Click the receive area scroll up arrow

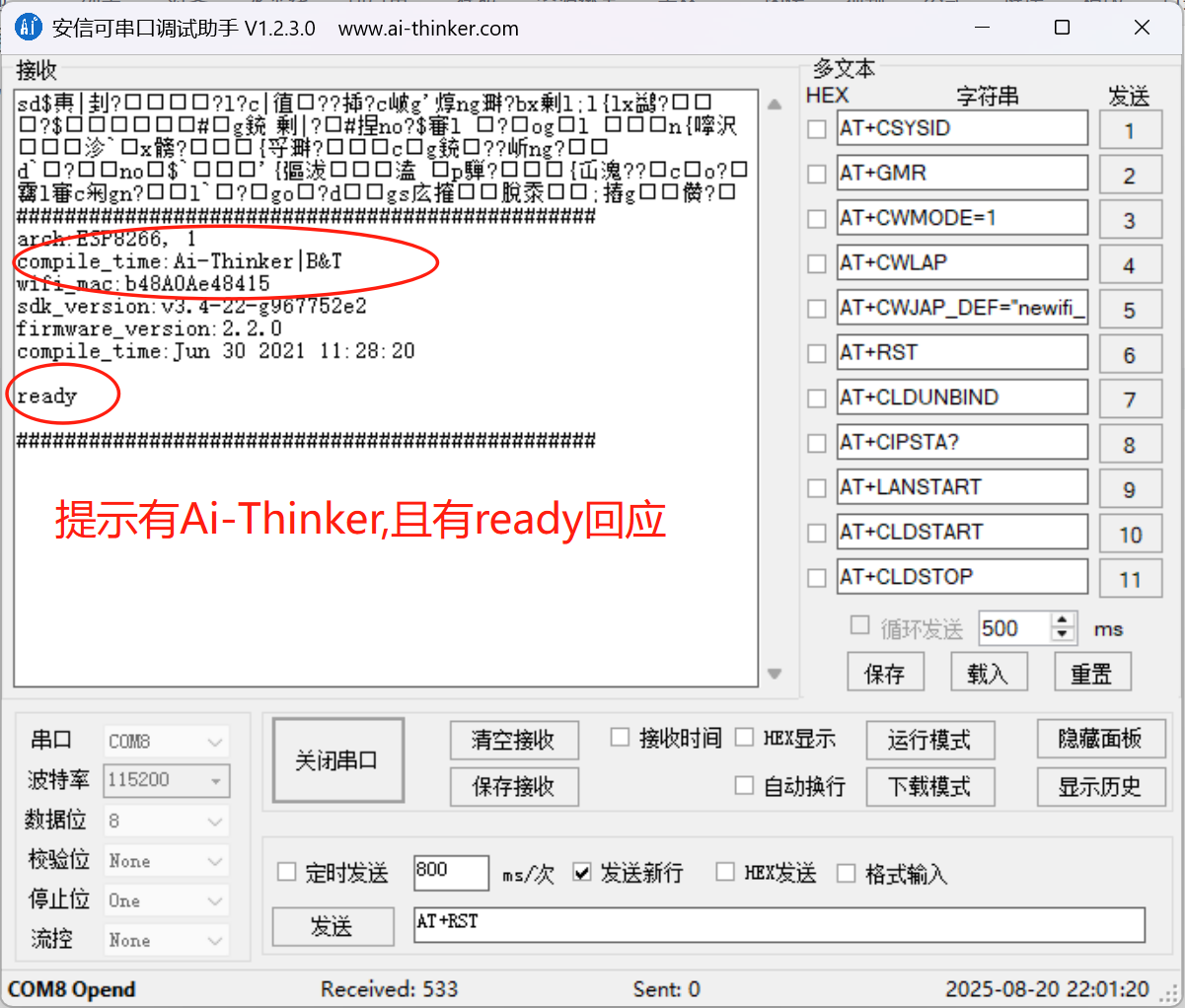(775, 104)
